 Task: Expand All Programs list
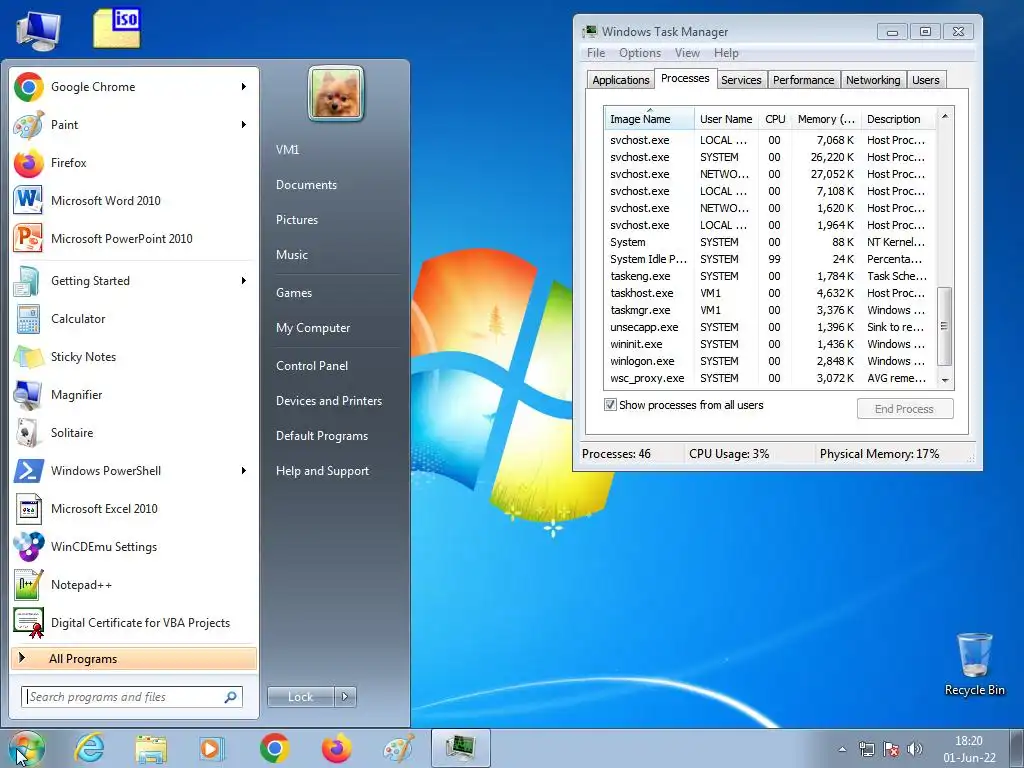tap(134, 659)
